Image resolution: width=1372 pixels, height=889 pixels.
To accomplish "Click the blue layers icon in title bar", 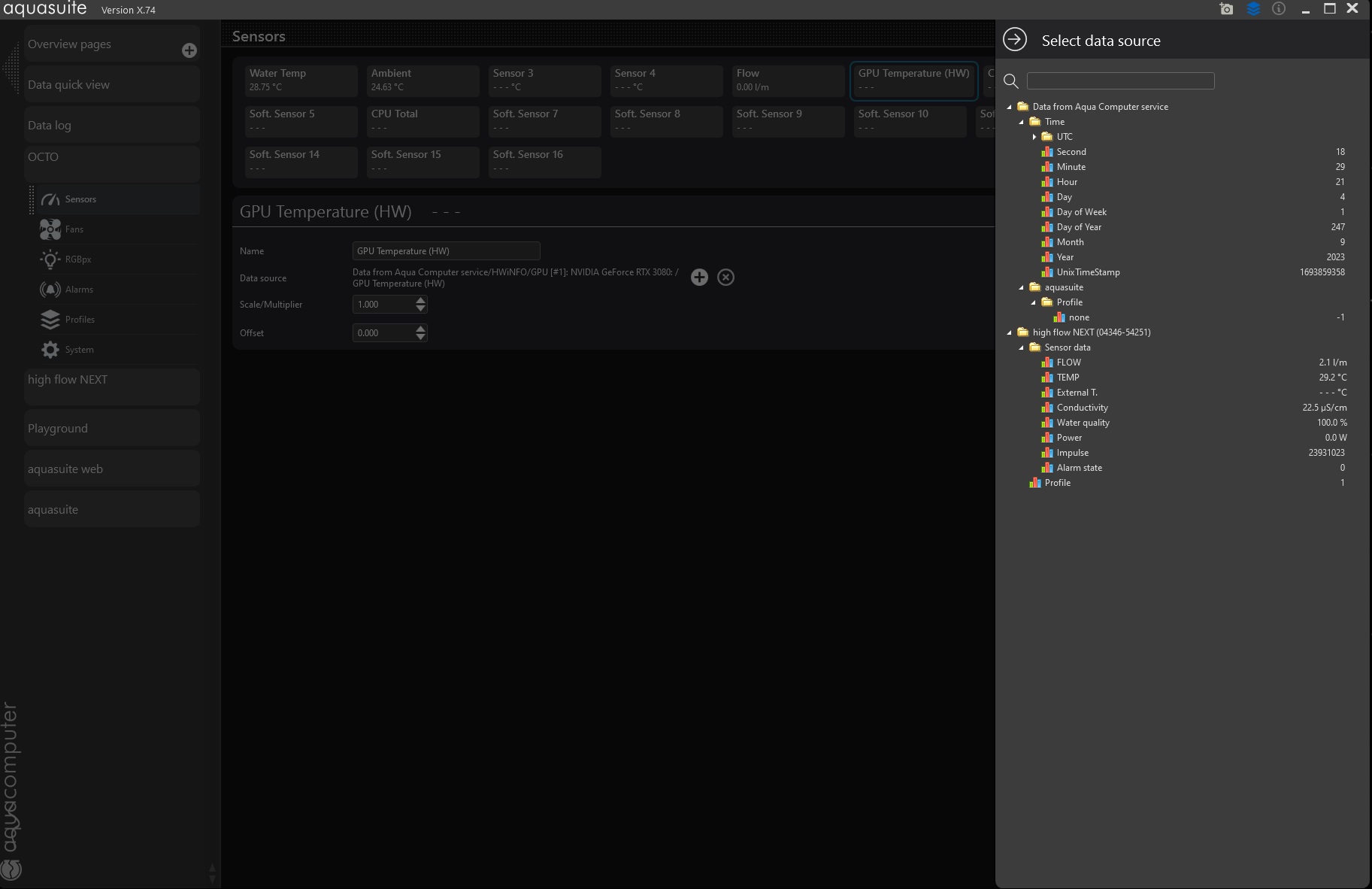I will click(x=1253, y=9).
